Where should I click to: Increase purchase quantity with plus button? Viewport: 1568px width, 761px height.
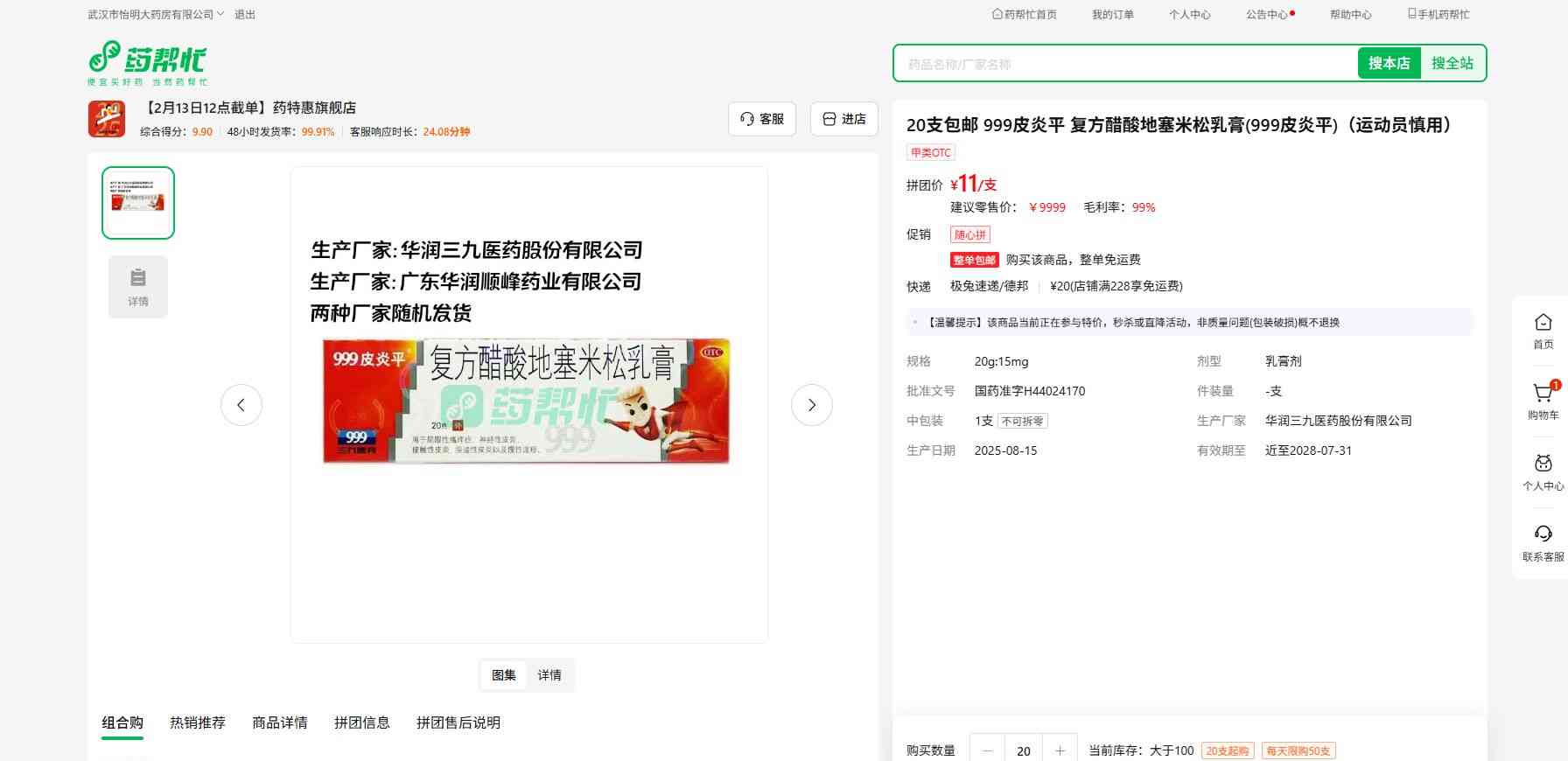pos(1060,751)
